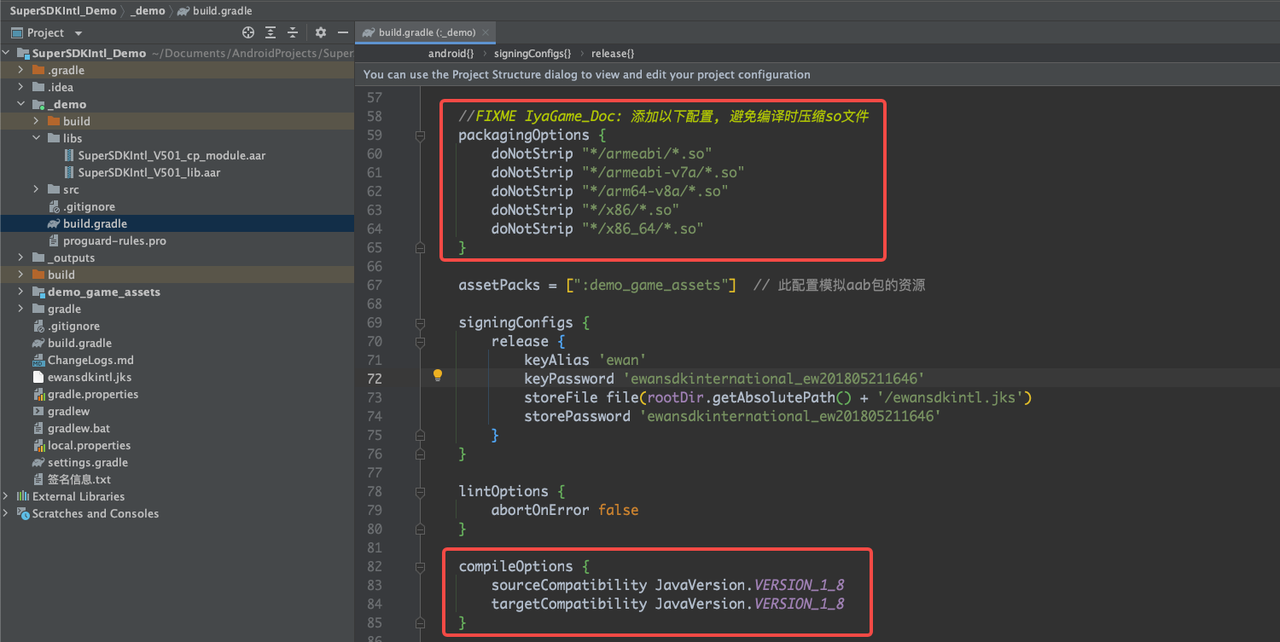Switch to the build.gradle (:_demo) tab

tap(426, 32)
